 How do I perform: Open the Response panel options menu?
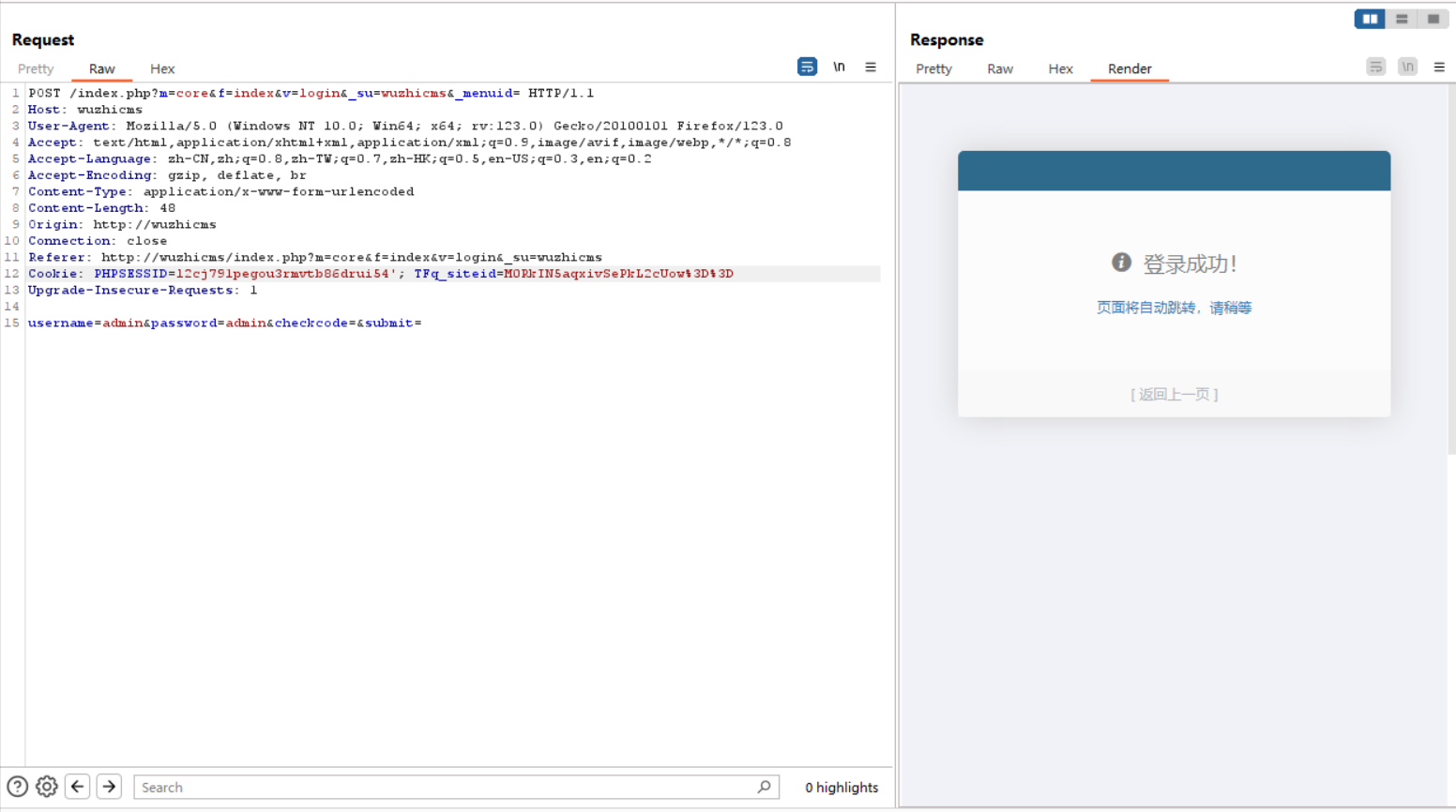coord(1439,67)
